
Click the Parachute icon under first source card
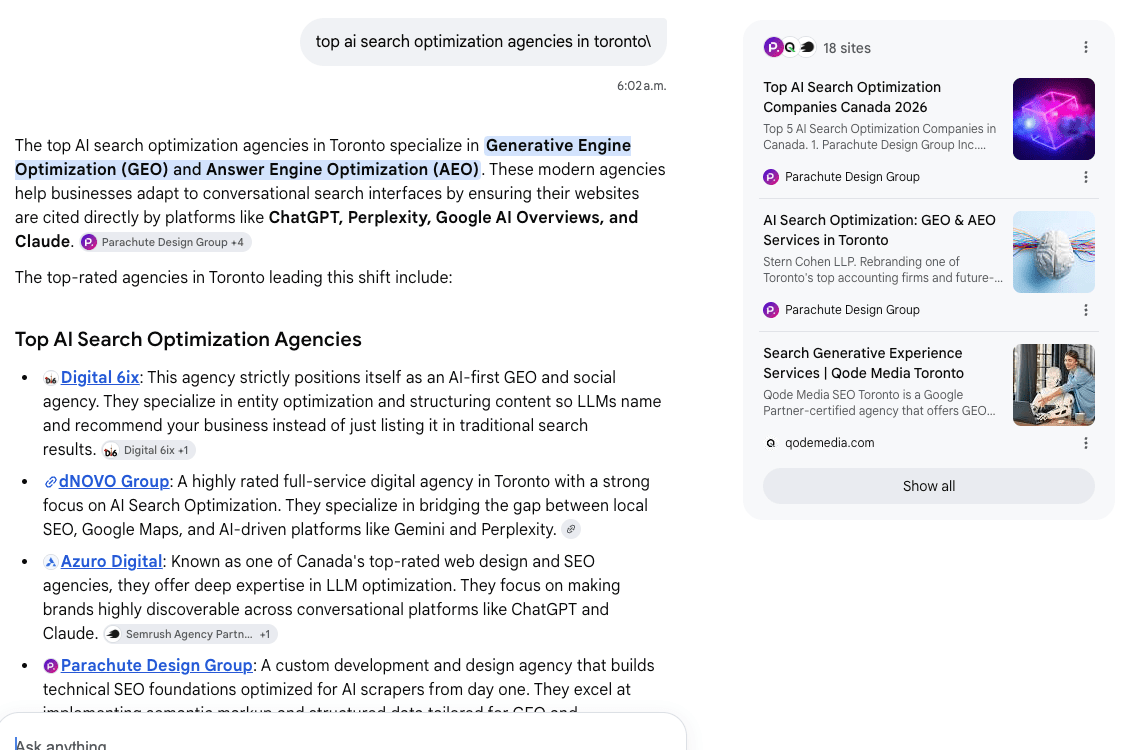click(x=770, y=177)
